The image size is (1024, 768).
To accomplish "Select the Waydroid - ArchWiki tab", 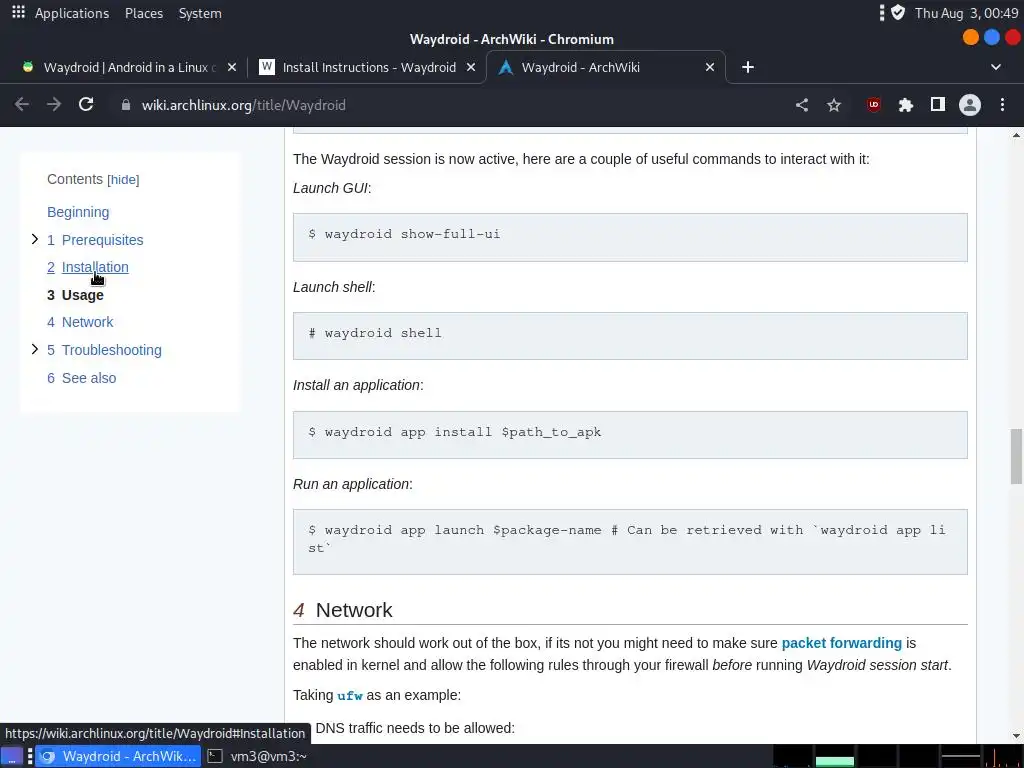I will tap(605, 67).
